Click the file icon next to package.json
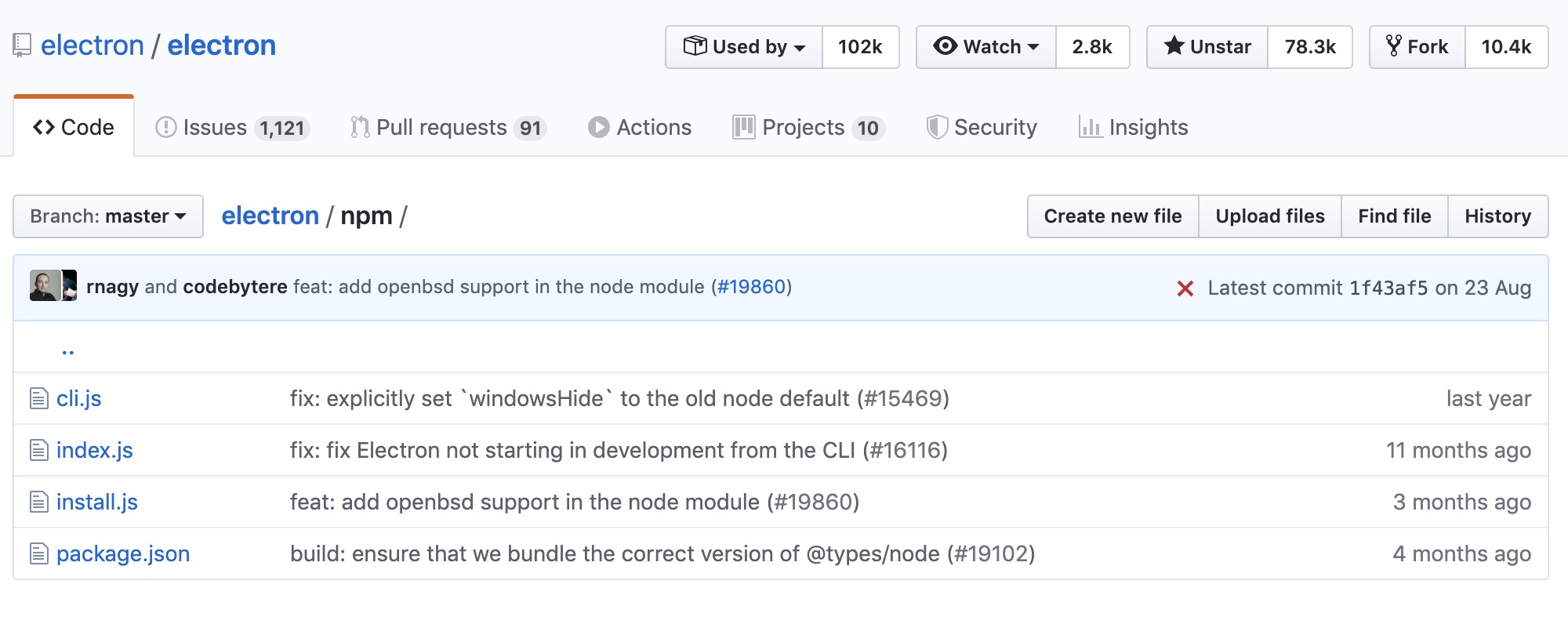 39,554
